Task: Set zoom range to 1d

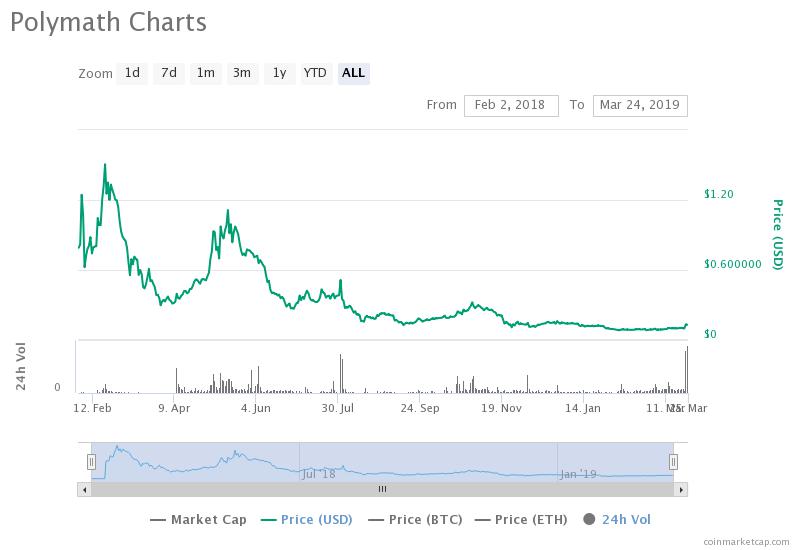Action: tap(132, 73)
